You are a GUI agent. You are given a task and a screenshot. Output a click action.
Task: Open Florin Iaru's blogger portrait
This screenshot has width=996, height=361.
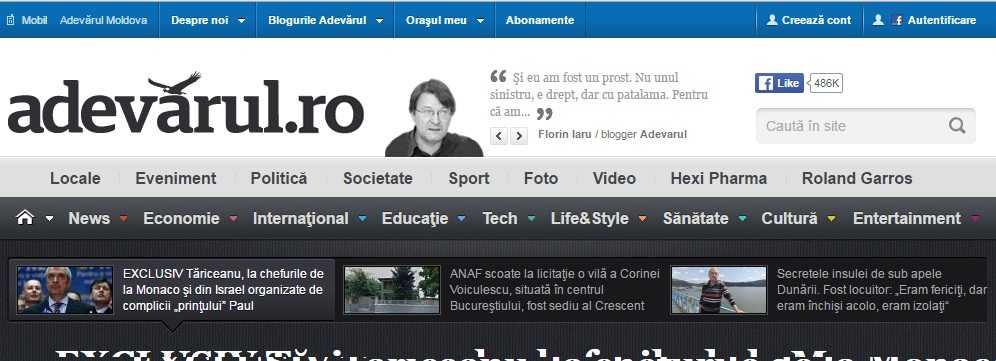pos(434,118)
